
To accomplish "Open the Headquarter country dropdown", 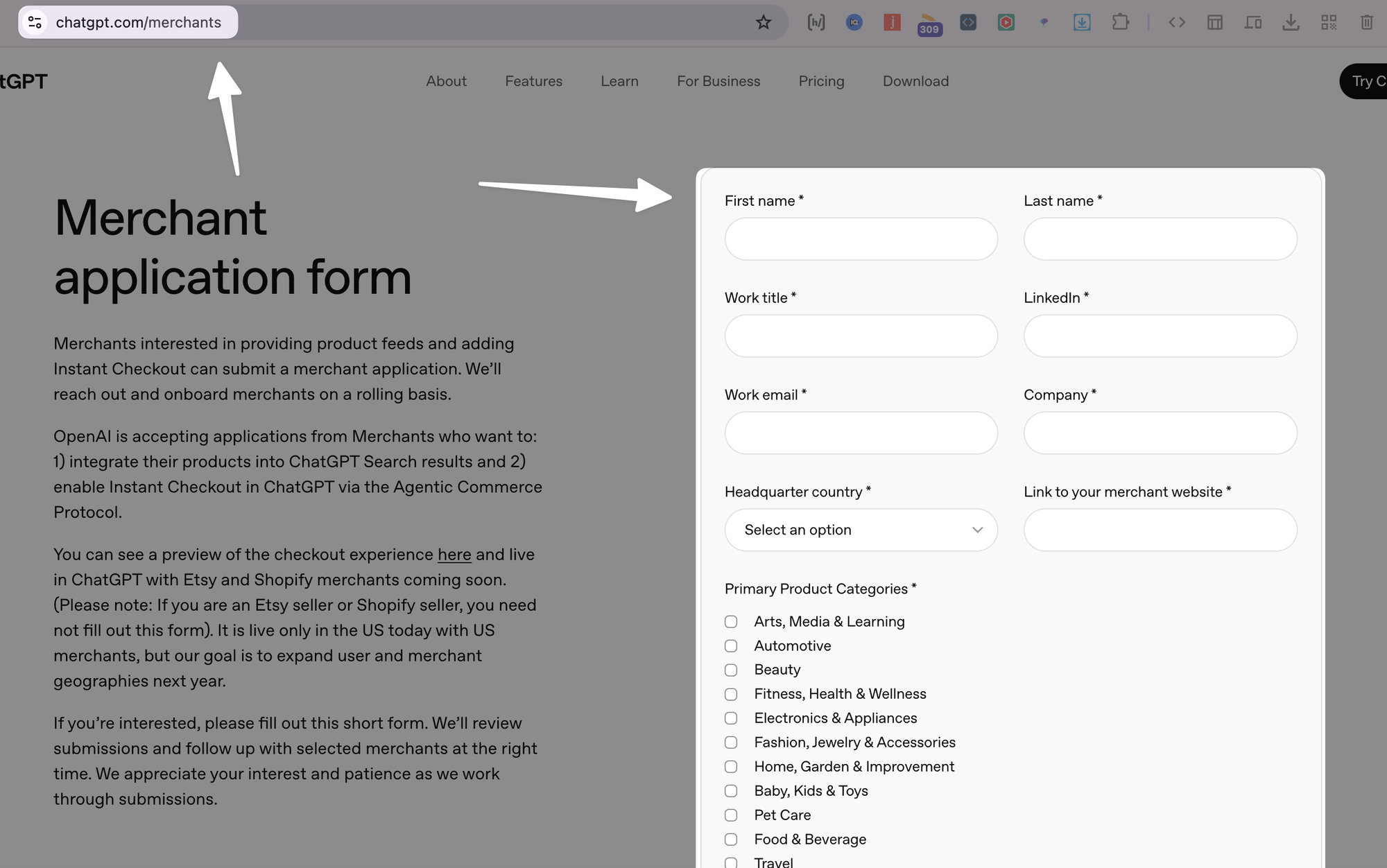I will click(x=861, y=530).
